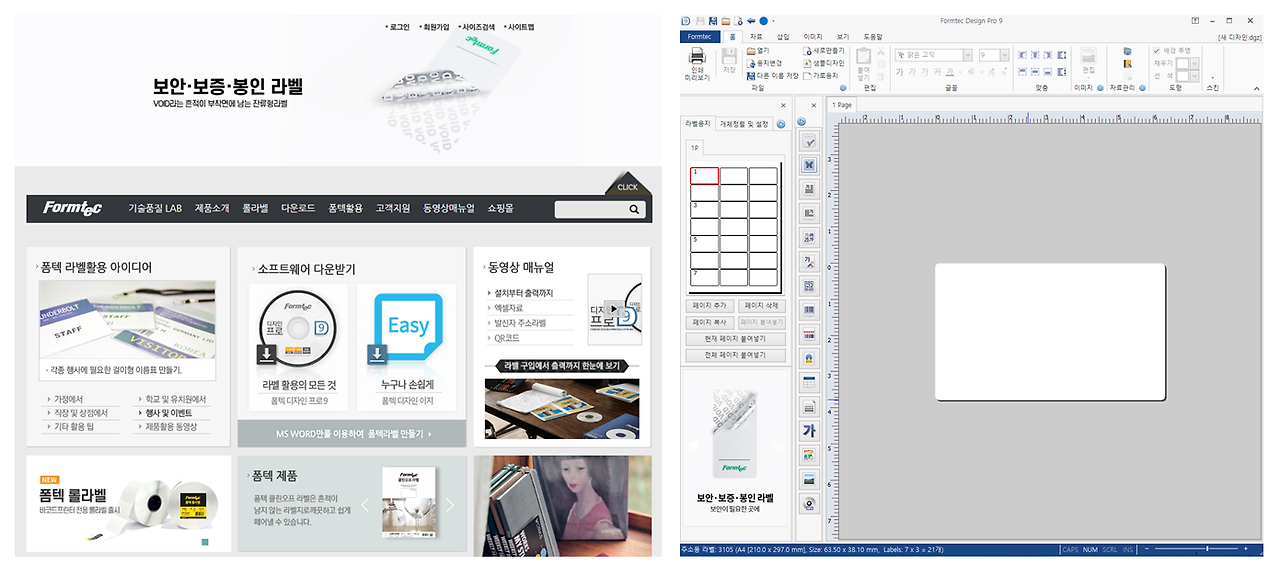Open 쇼핑몰 in website navigation
Screen dimensions: 1280x576
[500, 208]
